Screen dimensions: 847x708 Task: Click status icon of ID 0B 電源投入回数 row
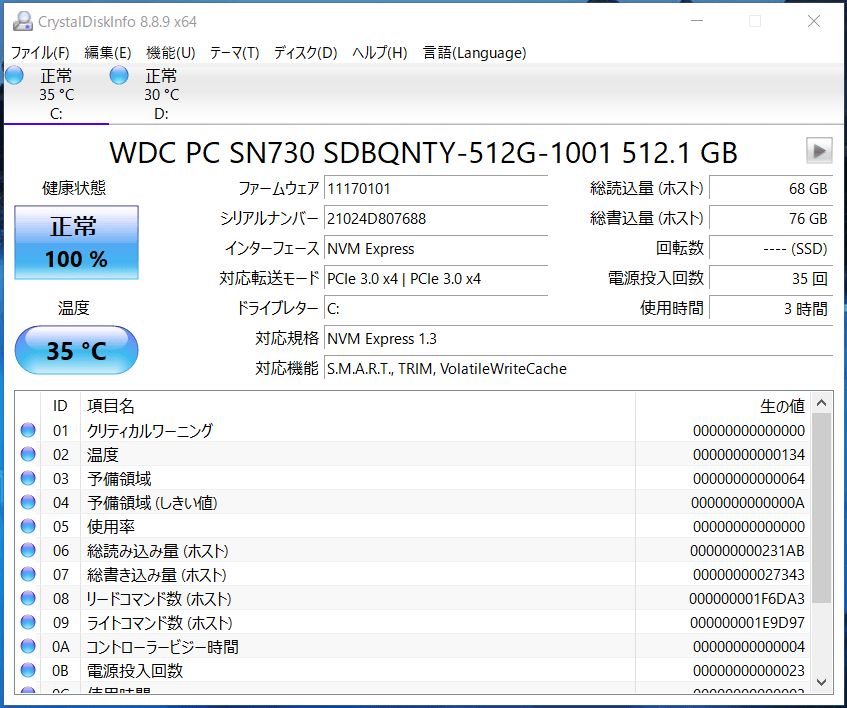(x=28, y=670)
